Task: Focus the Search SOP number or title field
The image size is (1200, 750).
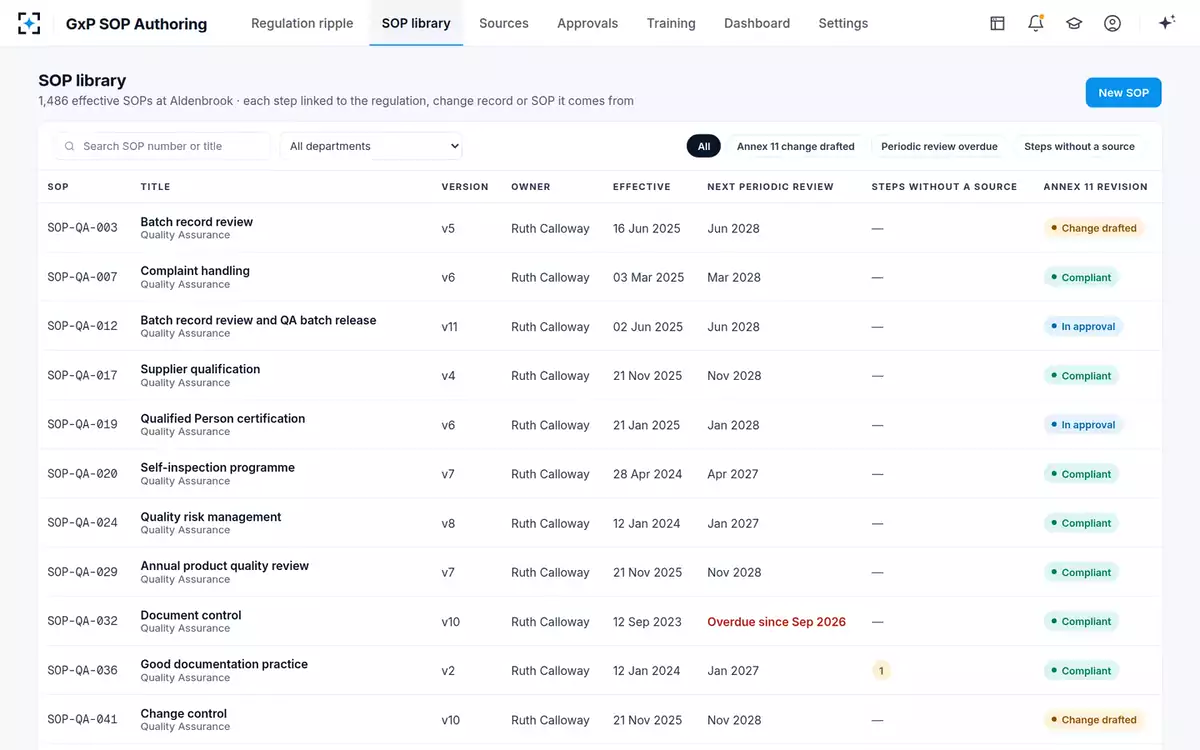Action: (x=162, y=146)
